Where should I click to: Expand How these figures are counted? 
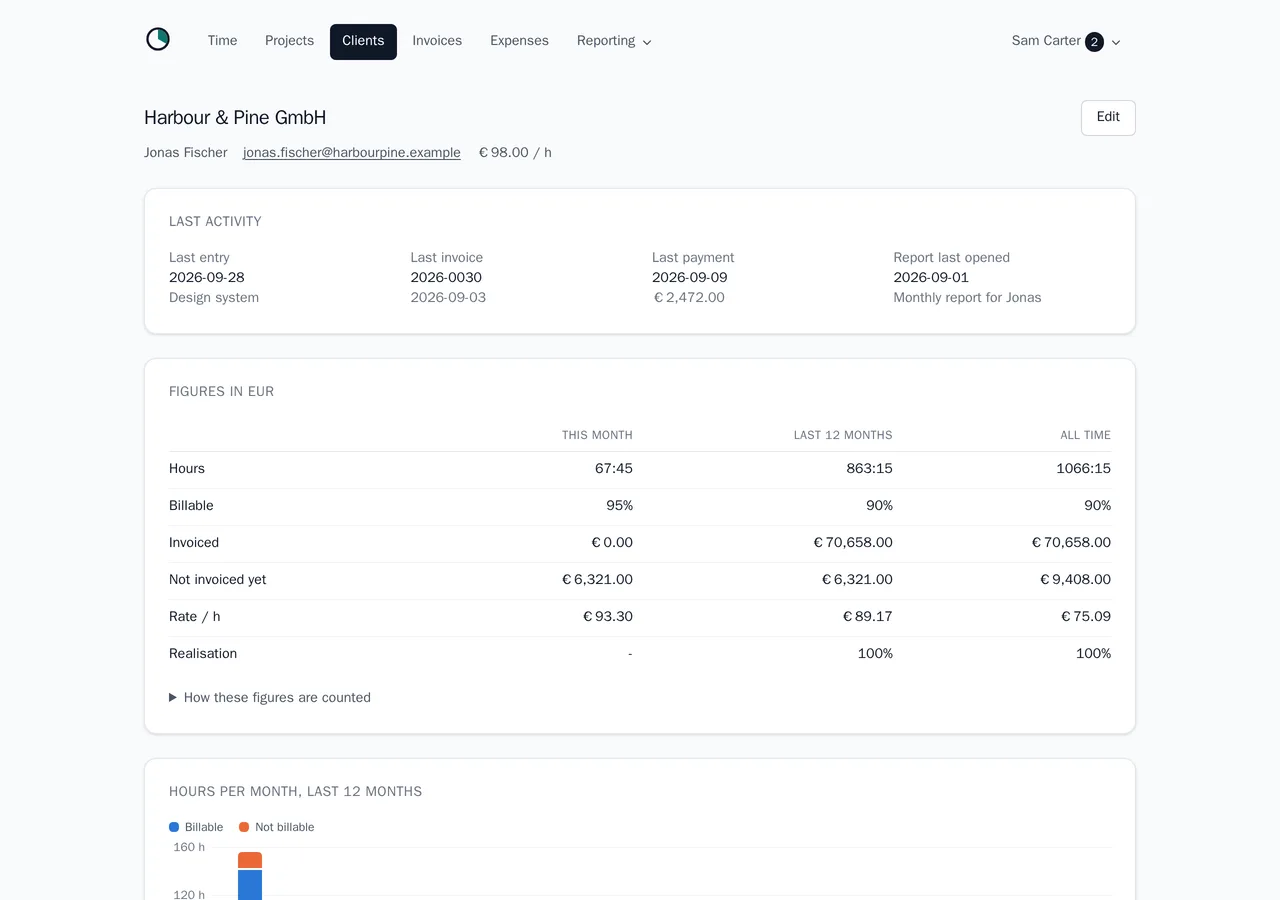(270, 698)
